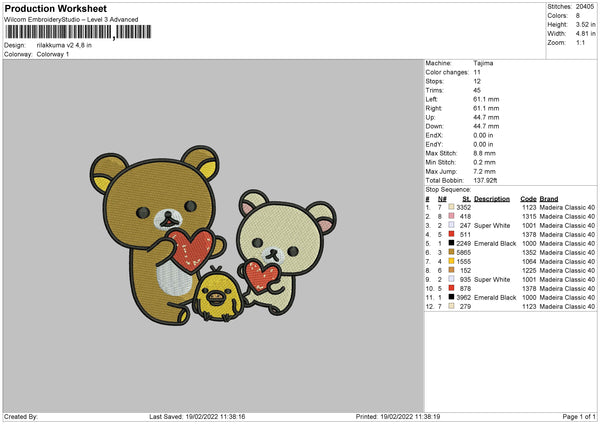Click the Colors value '8'
Viewport: 600px width, 424px height.
point(578,16)
